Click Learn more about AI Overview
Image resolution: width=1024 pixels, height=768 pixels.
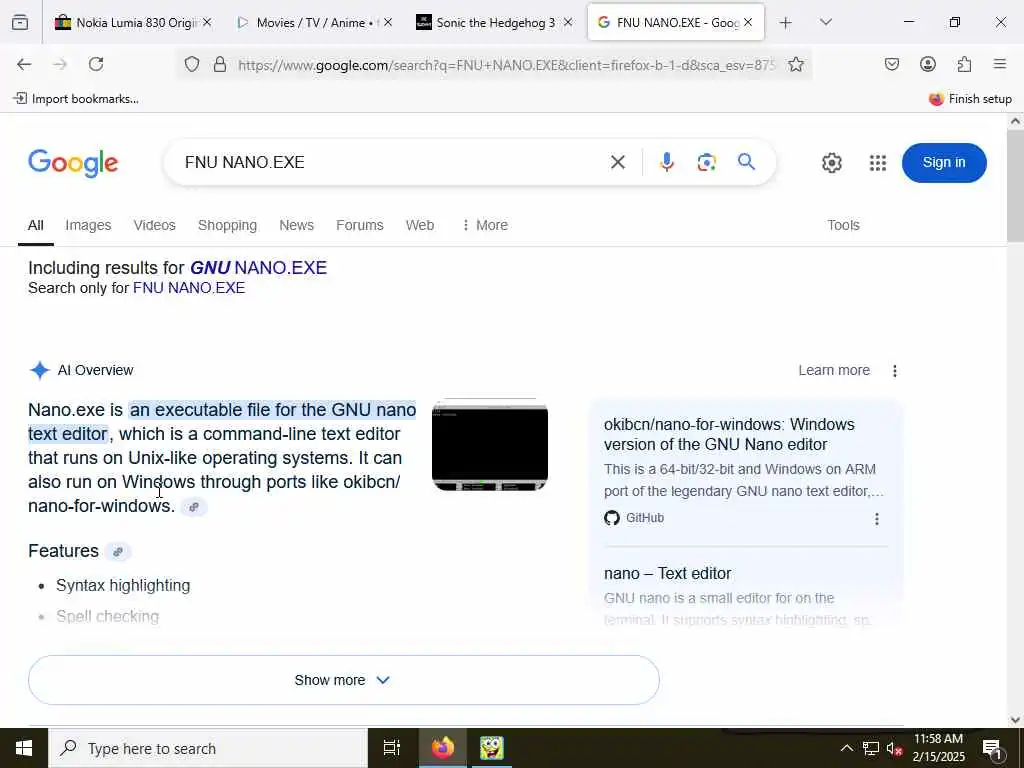click(x=834, y=370)
